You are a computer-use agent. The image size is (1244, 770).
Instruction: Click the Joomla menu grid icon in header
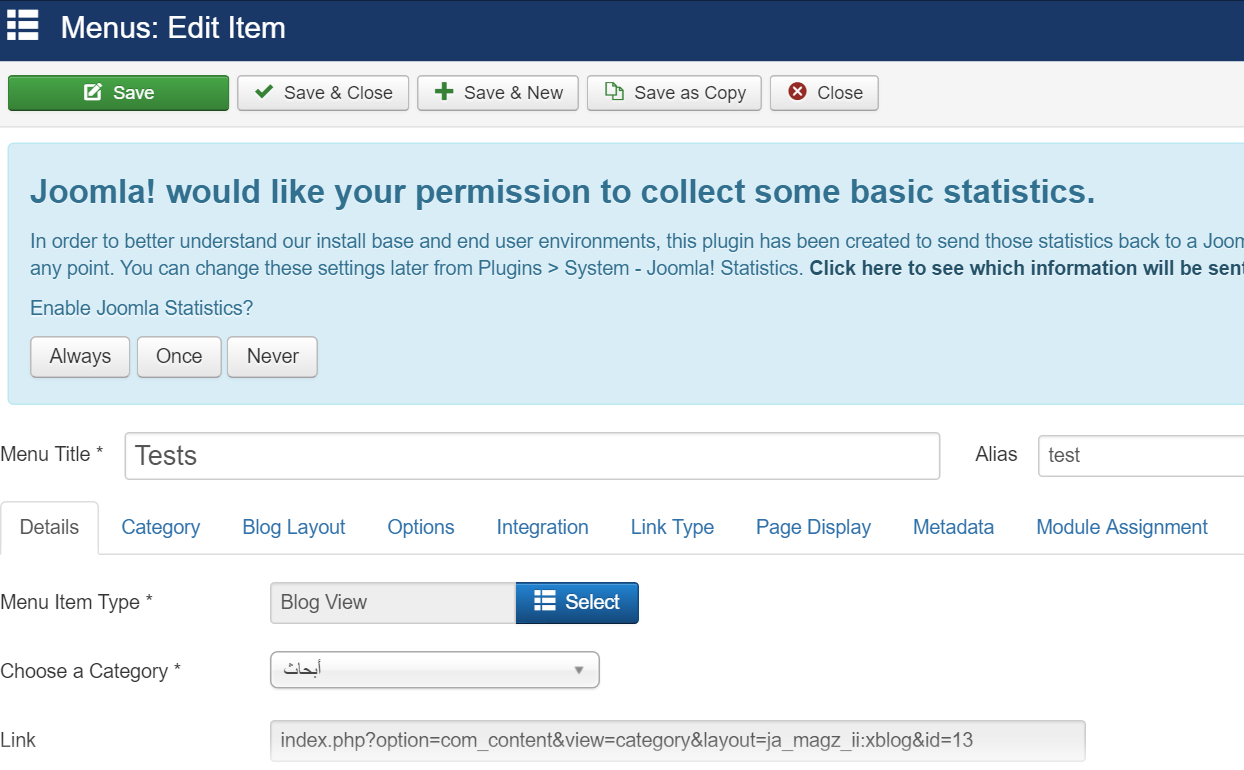coord(22,26)
